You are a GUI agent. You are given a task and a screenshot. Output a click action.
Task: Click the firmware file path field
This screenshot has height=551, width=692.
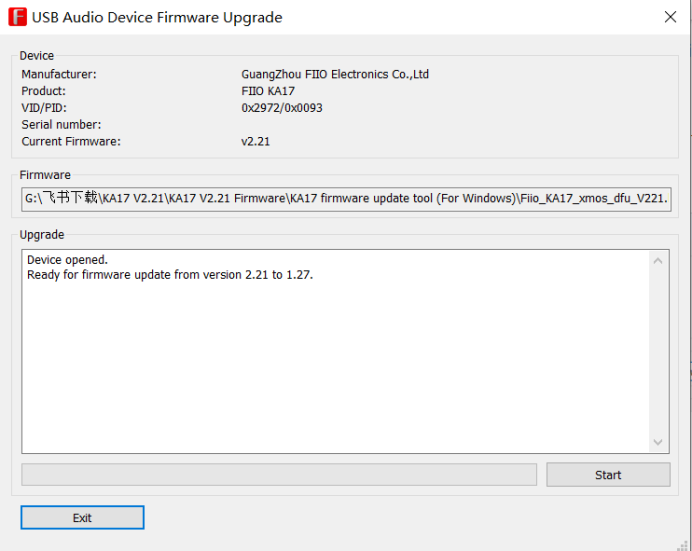point(345,199)
